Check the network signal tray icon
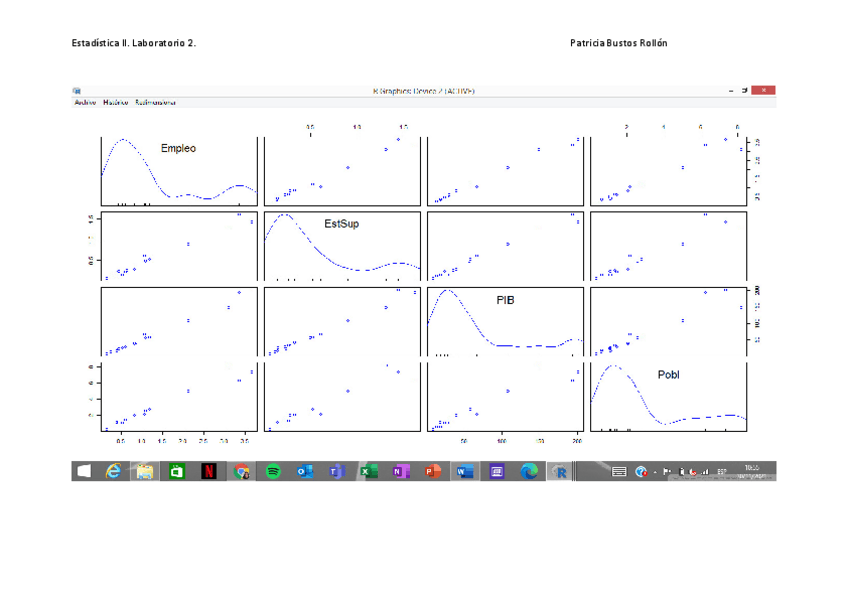Screen dimensions: 848x599 [705, 472]
